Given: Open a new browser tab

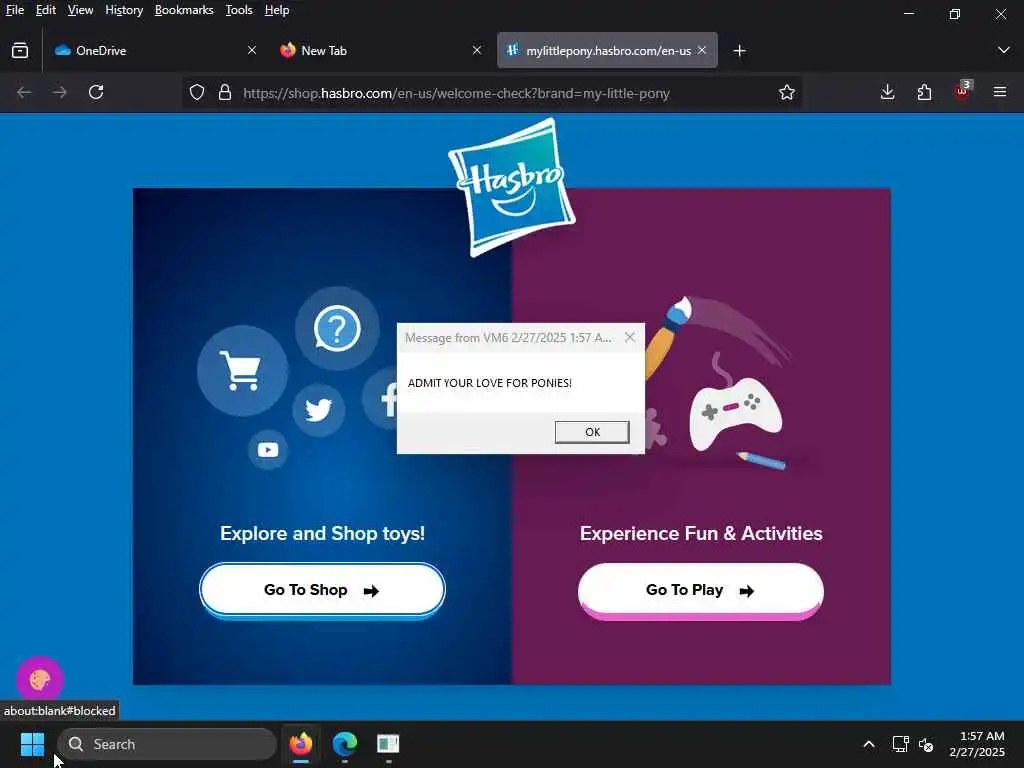Looking at the screenshot, I should pyautogui.click(x=739, y=50).
